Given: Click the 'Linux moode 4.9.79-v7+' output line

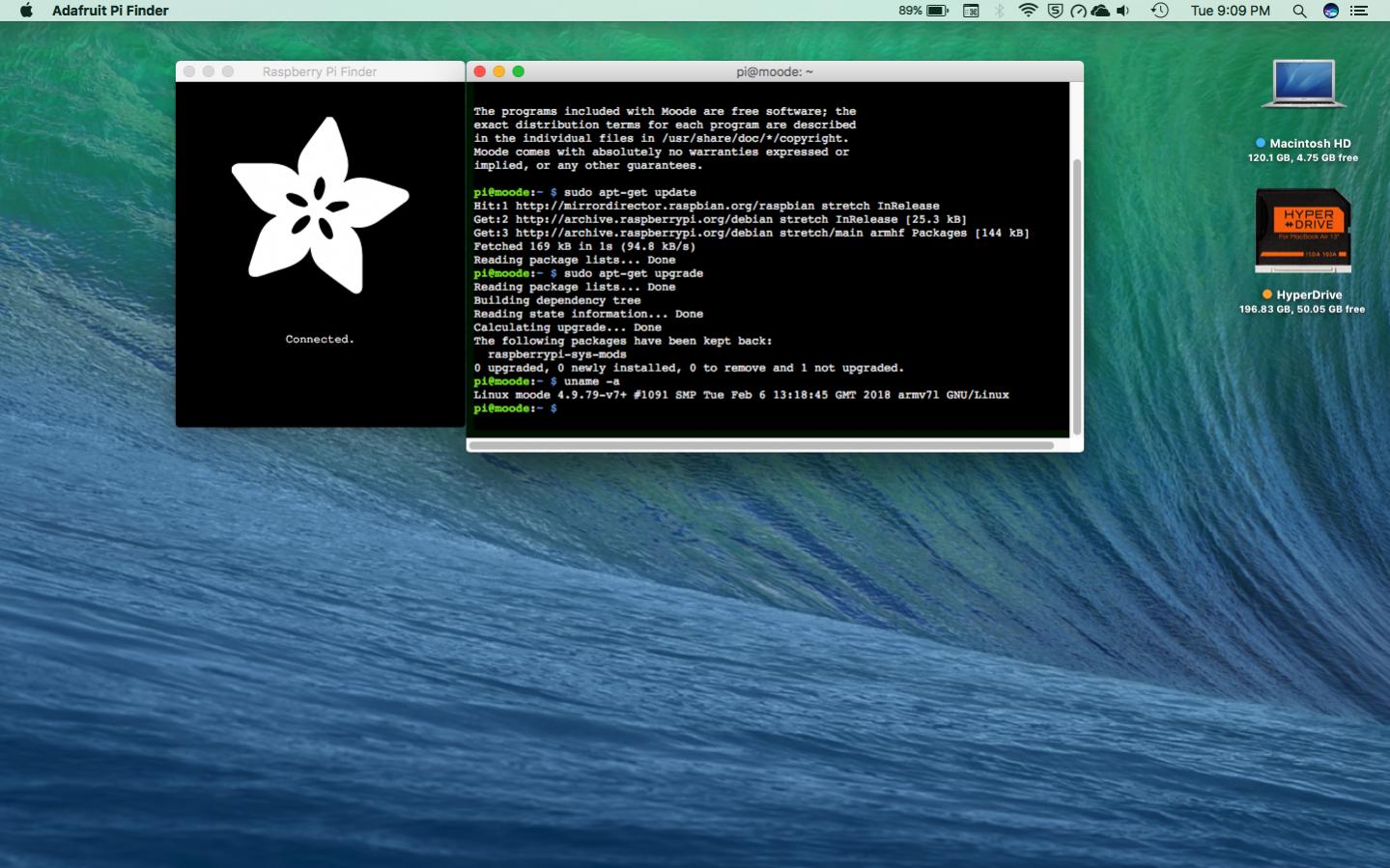Looking at the screenshot, I should (741, 395).
